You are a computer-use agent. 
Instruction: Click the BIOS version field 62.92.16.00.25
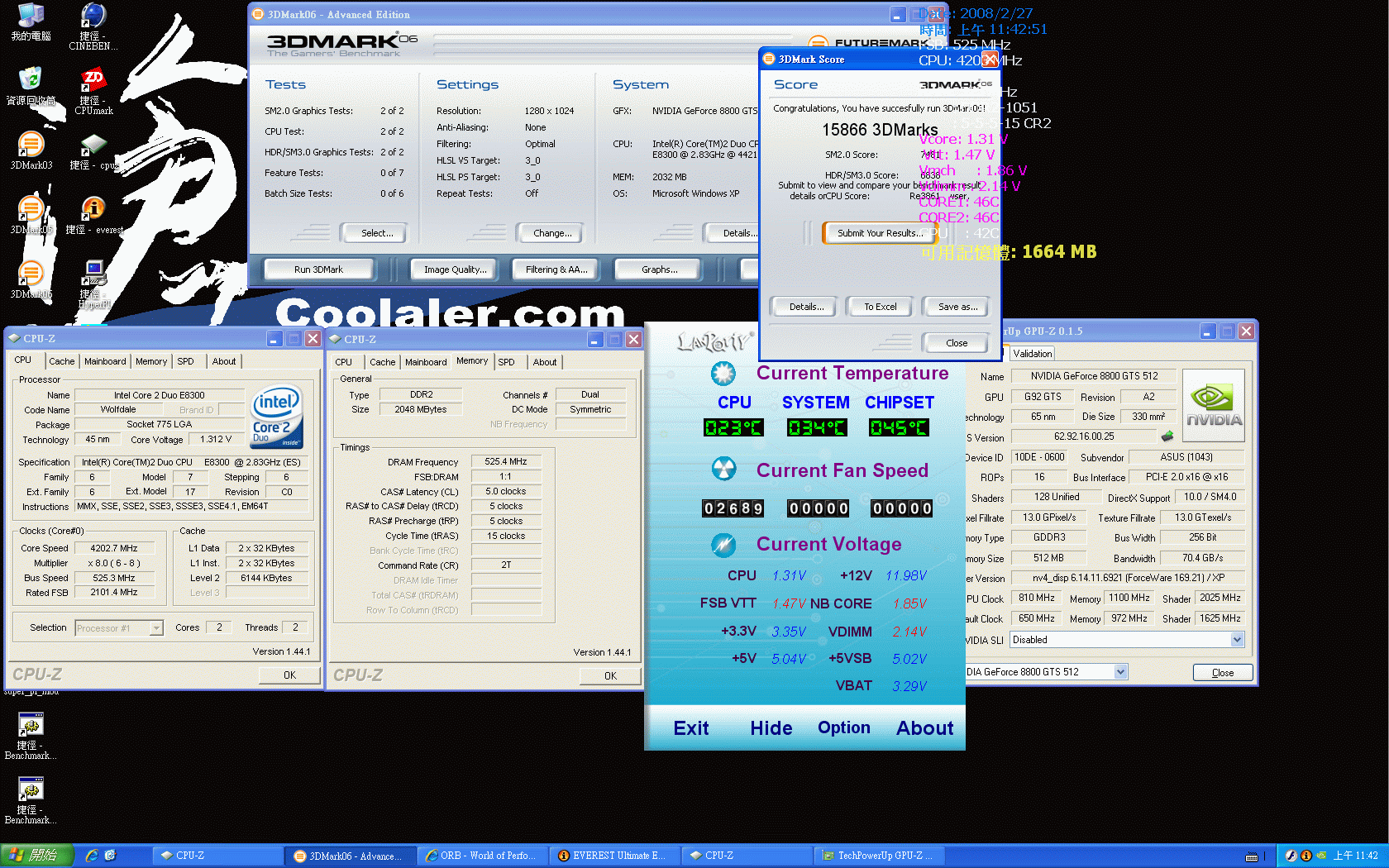tap(1084, 436)
